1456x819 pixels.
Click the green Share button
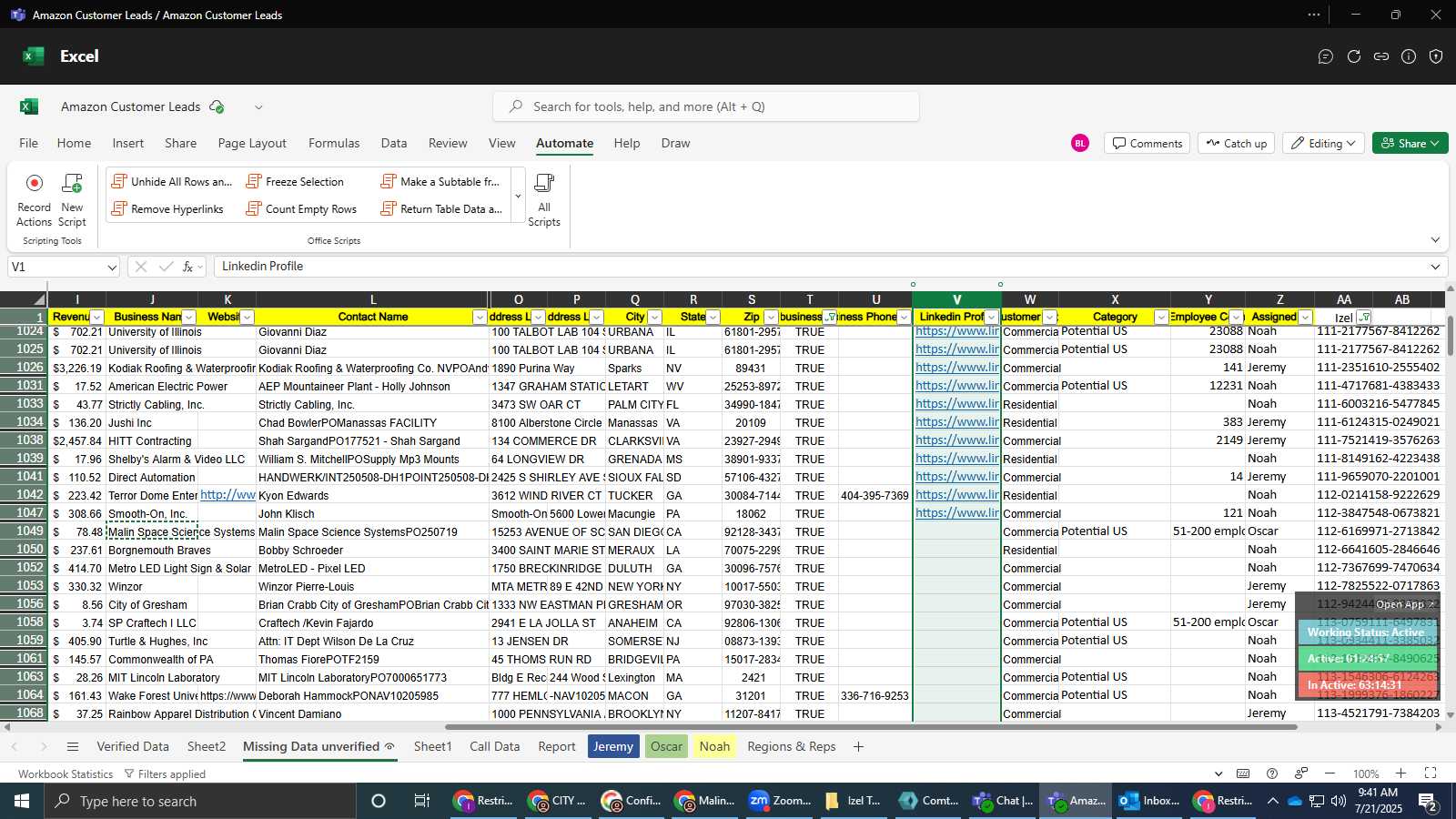pos(1410,144)
